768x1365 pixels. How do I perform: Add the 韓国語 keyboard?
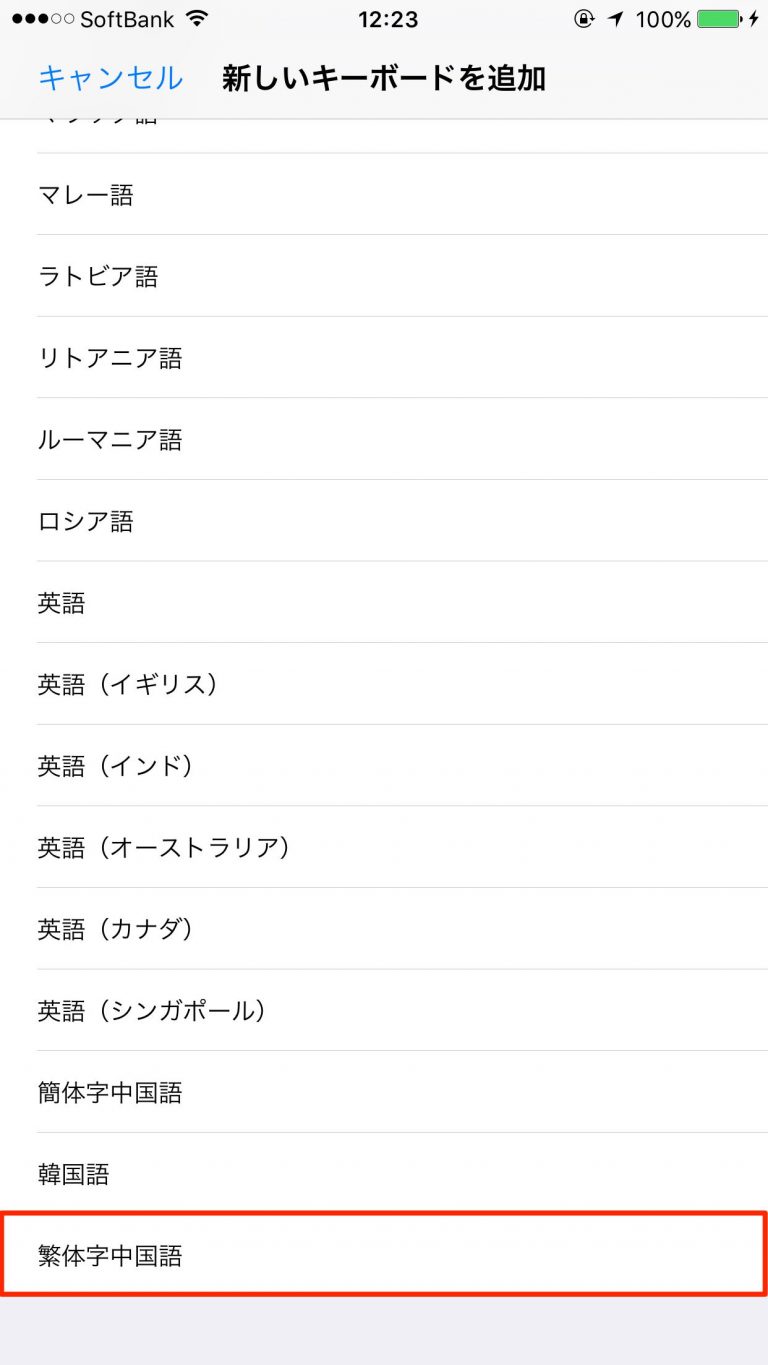[74, 1174]
